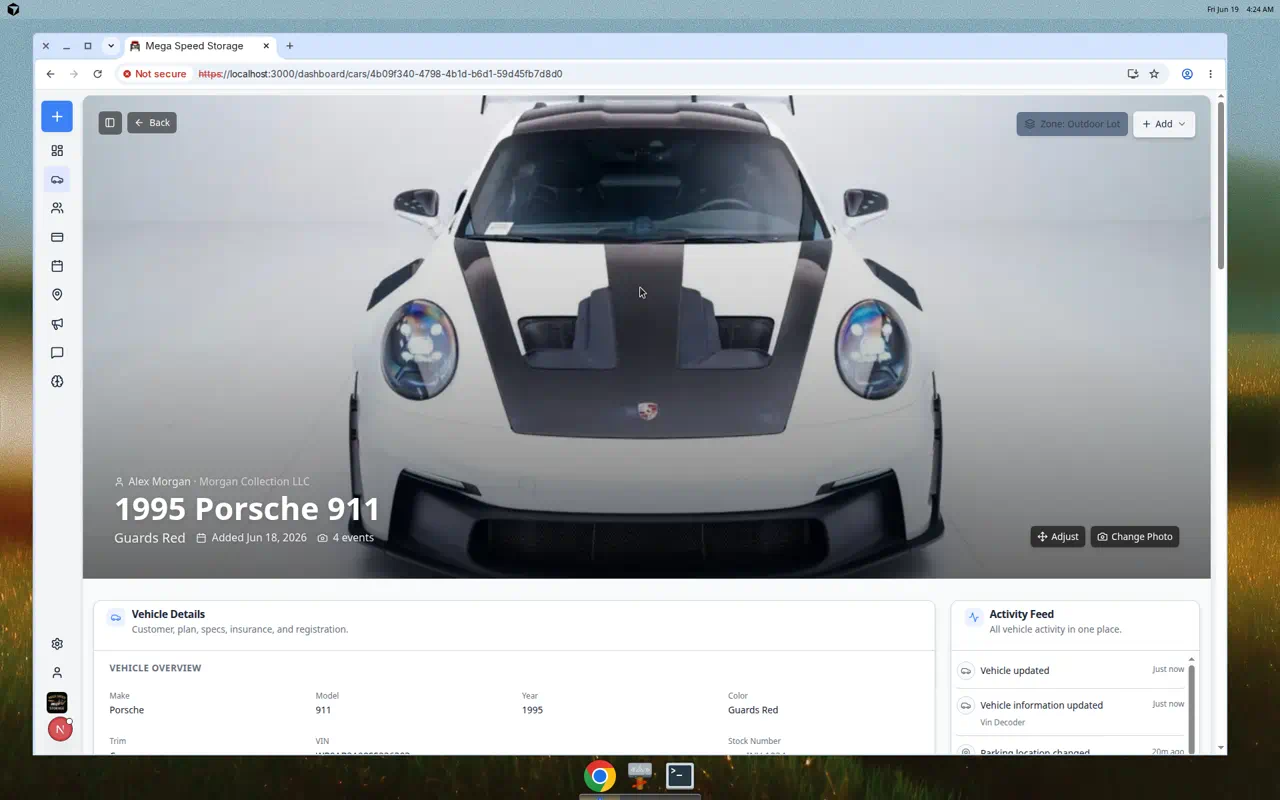This screenshot has height=800, width=1280.
Task: Open the middle taskbar installer icon
Action: [640, 775]
